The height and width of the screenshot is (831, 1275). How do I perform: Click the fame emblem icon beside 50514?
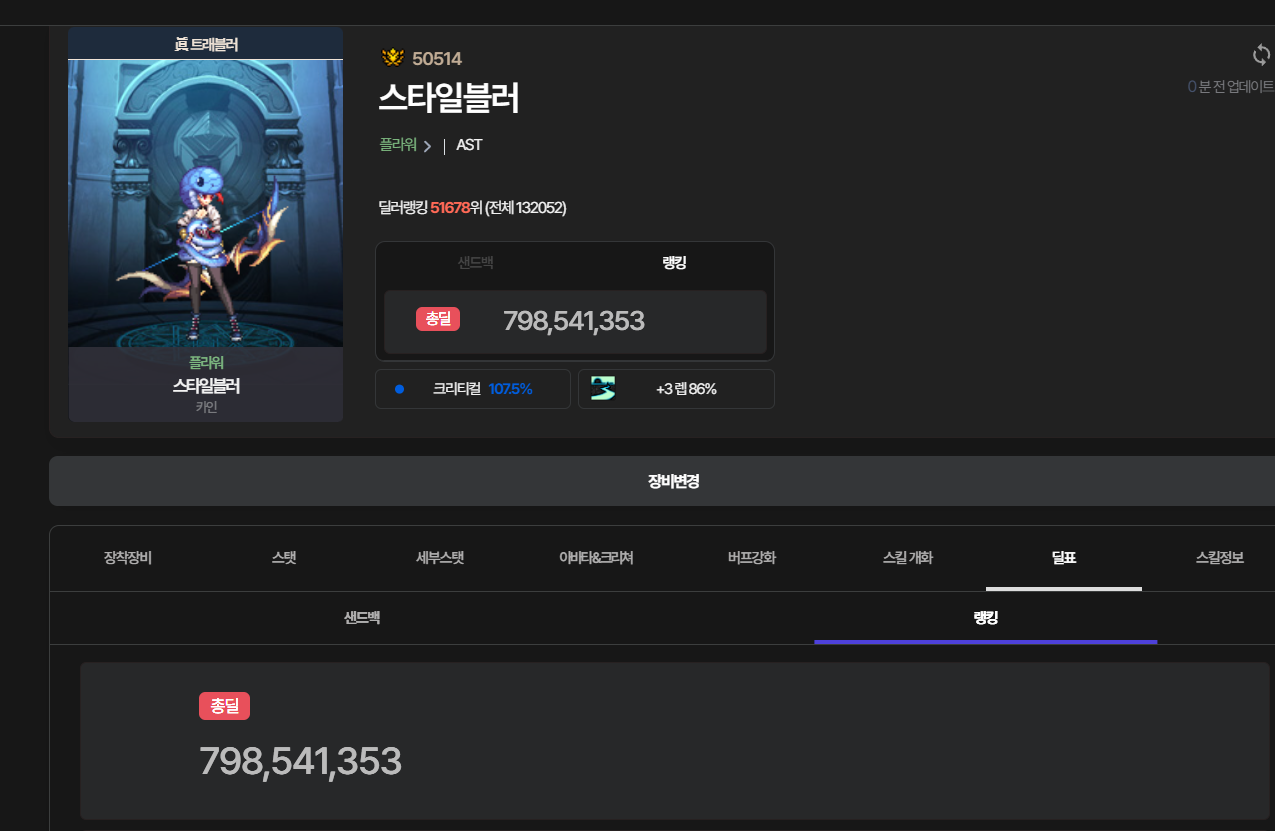(393, 58)
